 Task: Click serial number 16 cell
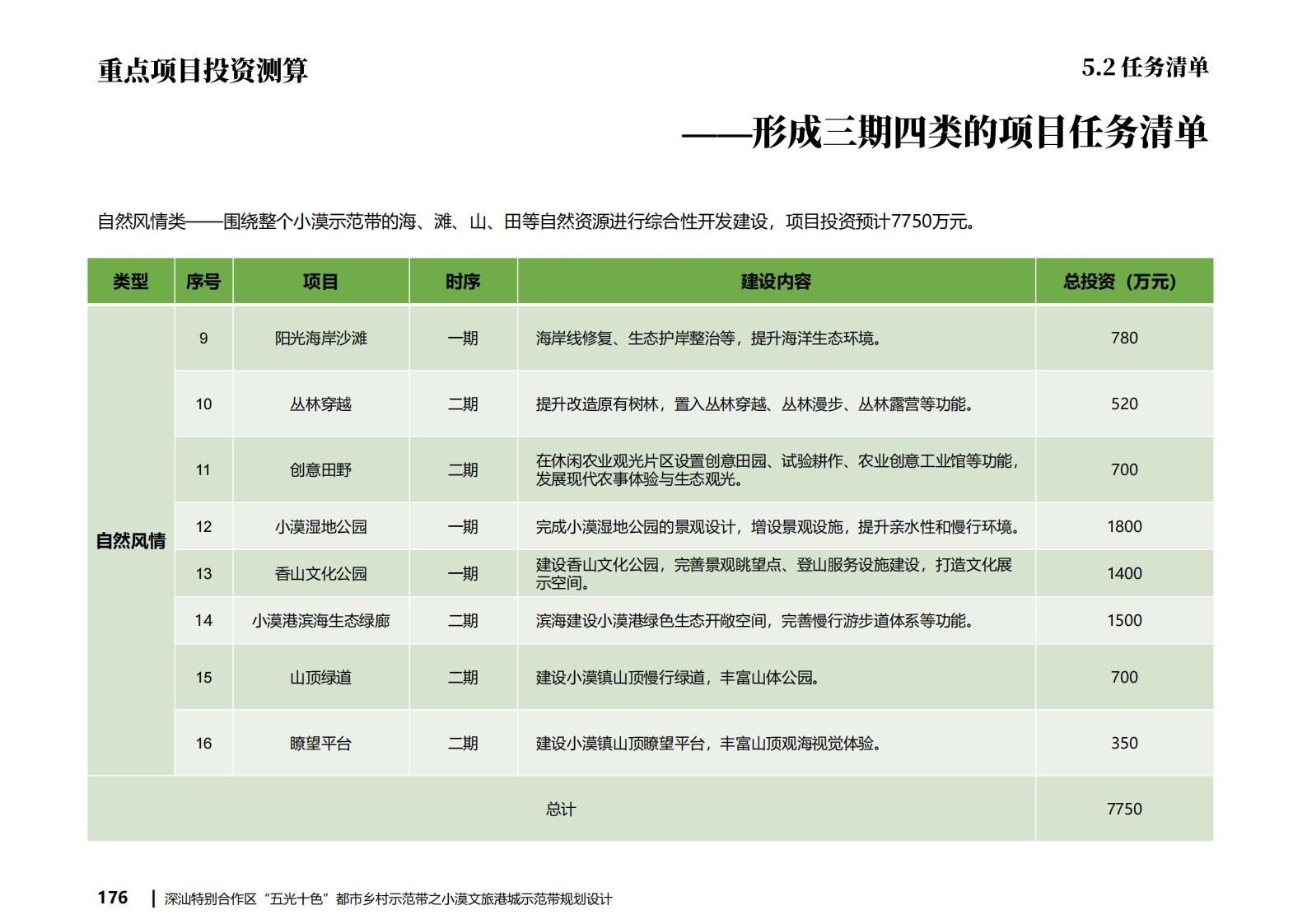coord(203,744)
